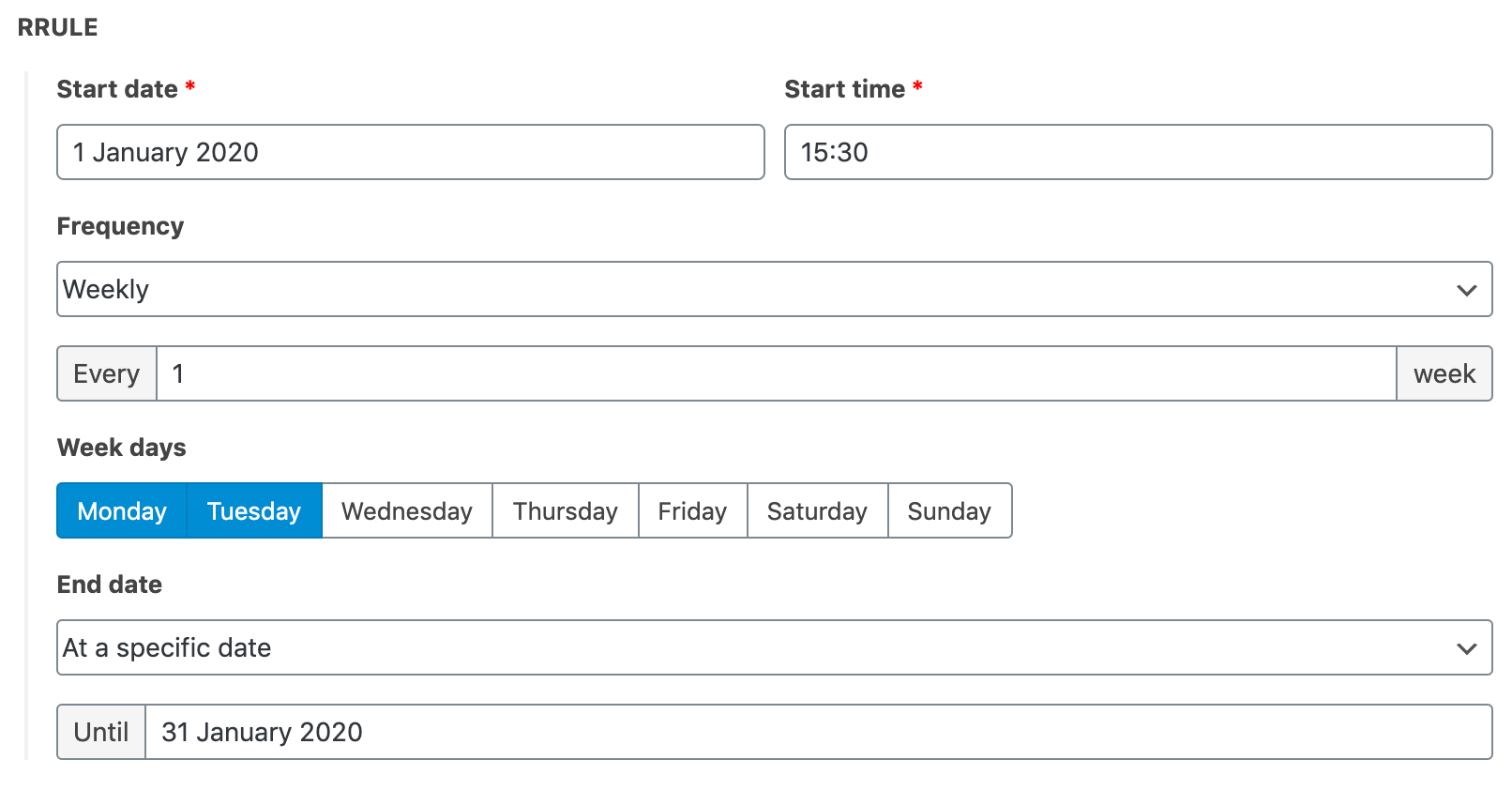The width and height of the screenshot is (1512, 790).
Task: Toggle the Friday weekday button
Action: coord(692,510)
